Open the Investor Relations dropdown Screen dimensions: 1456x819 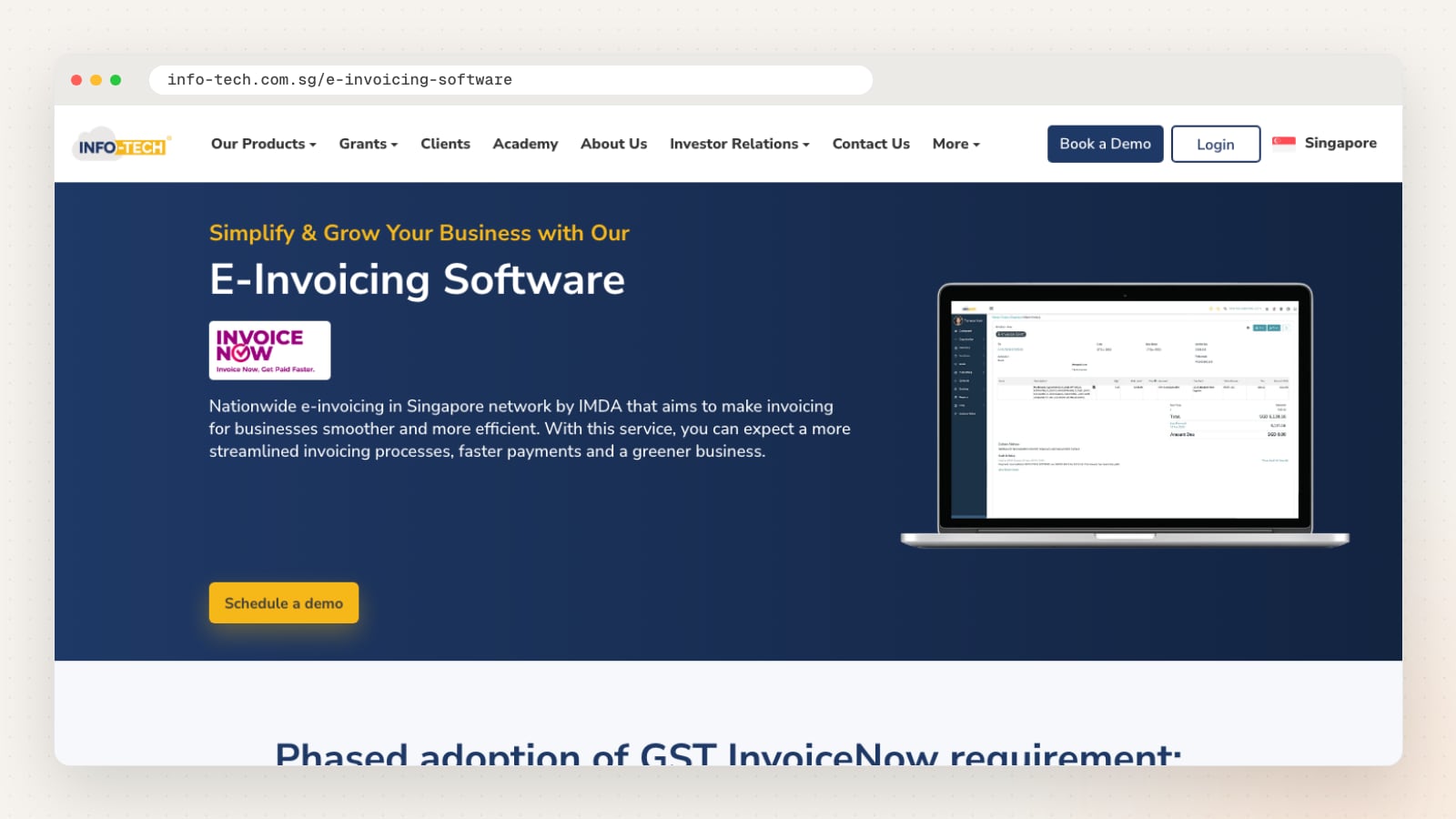point(740,144)
